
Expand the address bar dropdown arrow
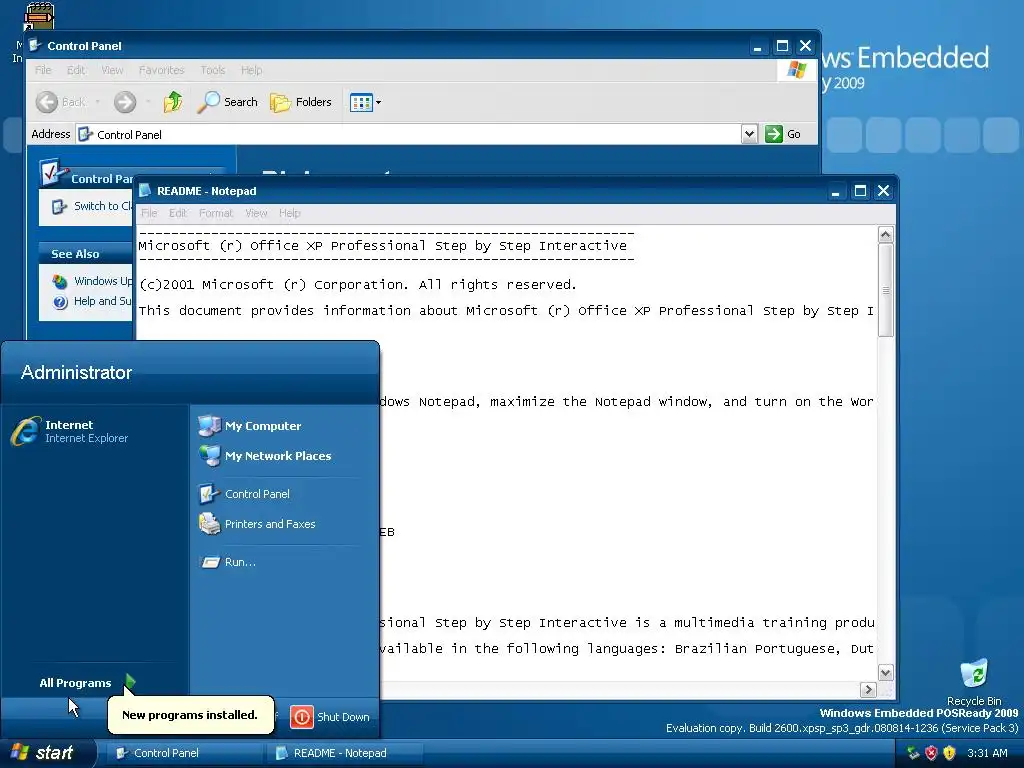(750, 135)
